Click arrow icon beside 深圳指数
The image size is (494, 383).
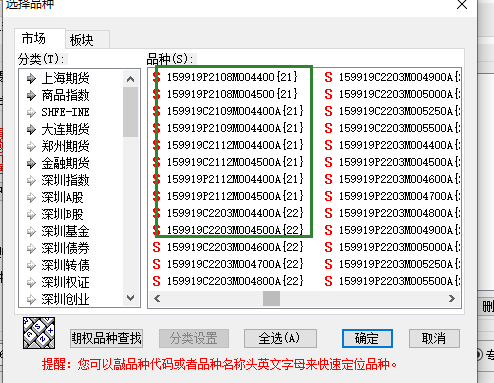tap(31, 181)
